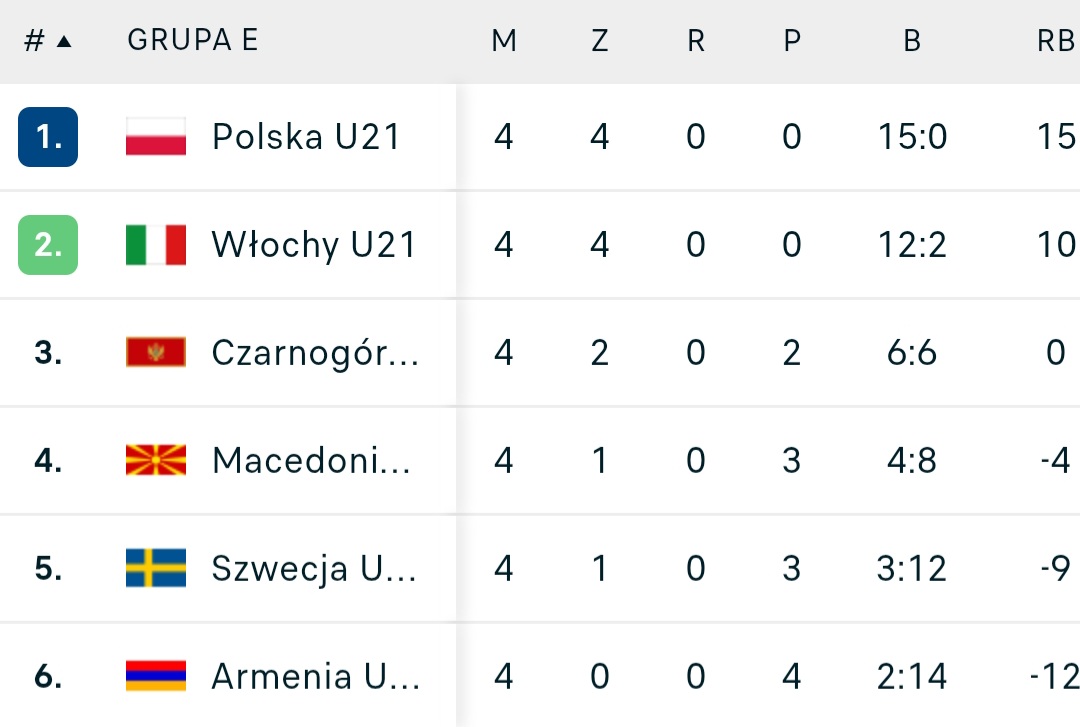
Task: Sort by the R (draws) column header
Action: 696,41
